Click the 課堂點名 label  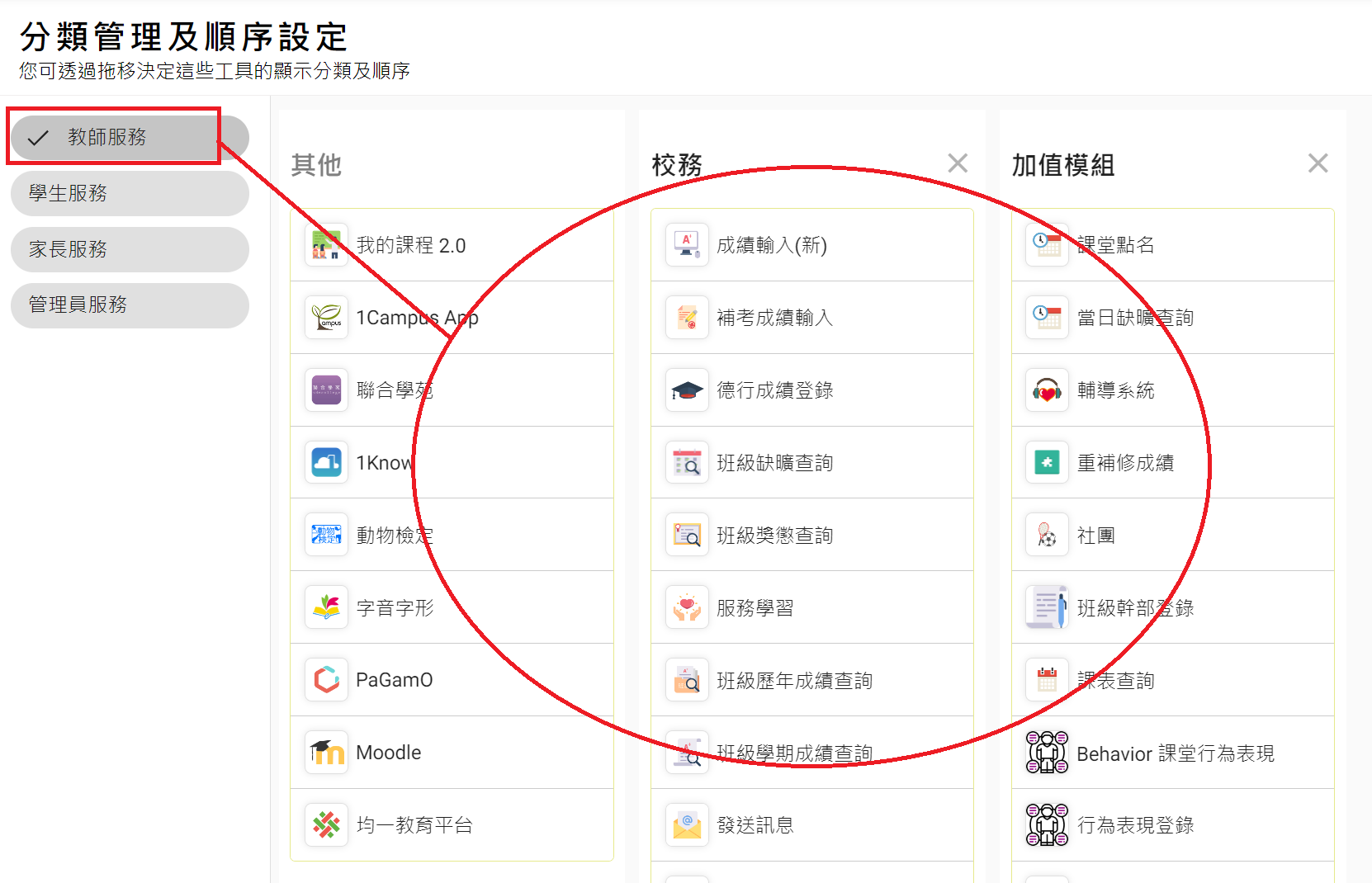(x=1116, y=245)
